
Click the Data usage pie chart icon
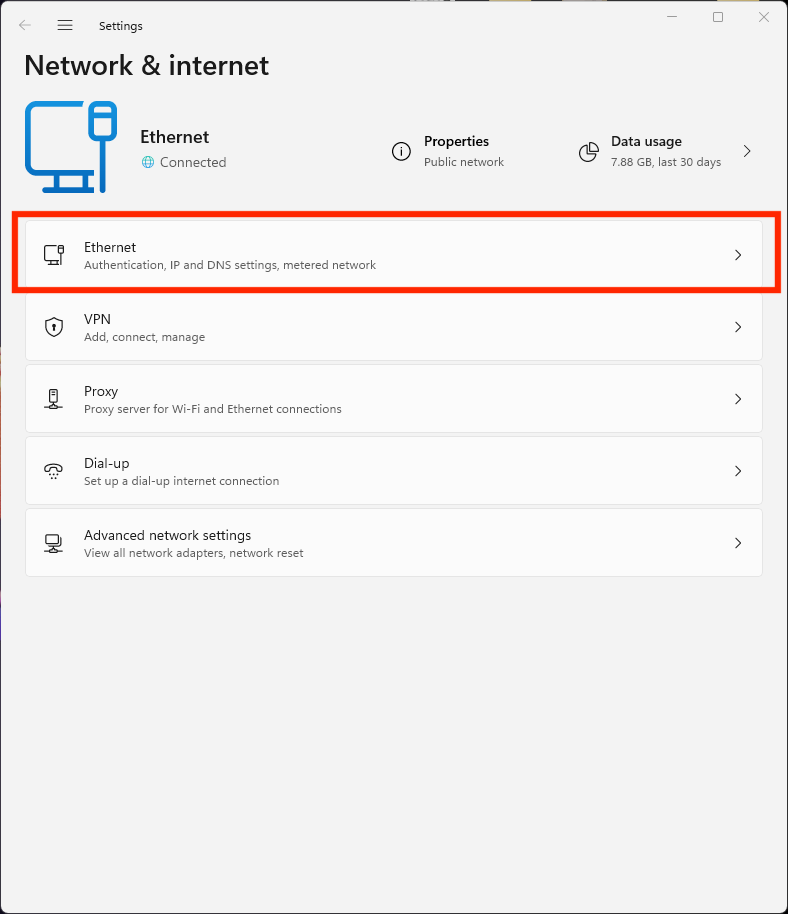point(589,152)
